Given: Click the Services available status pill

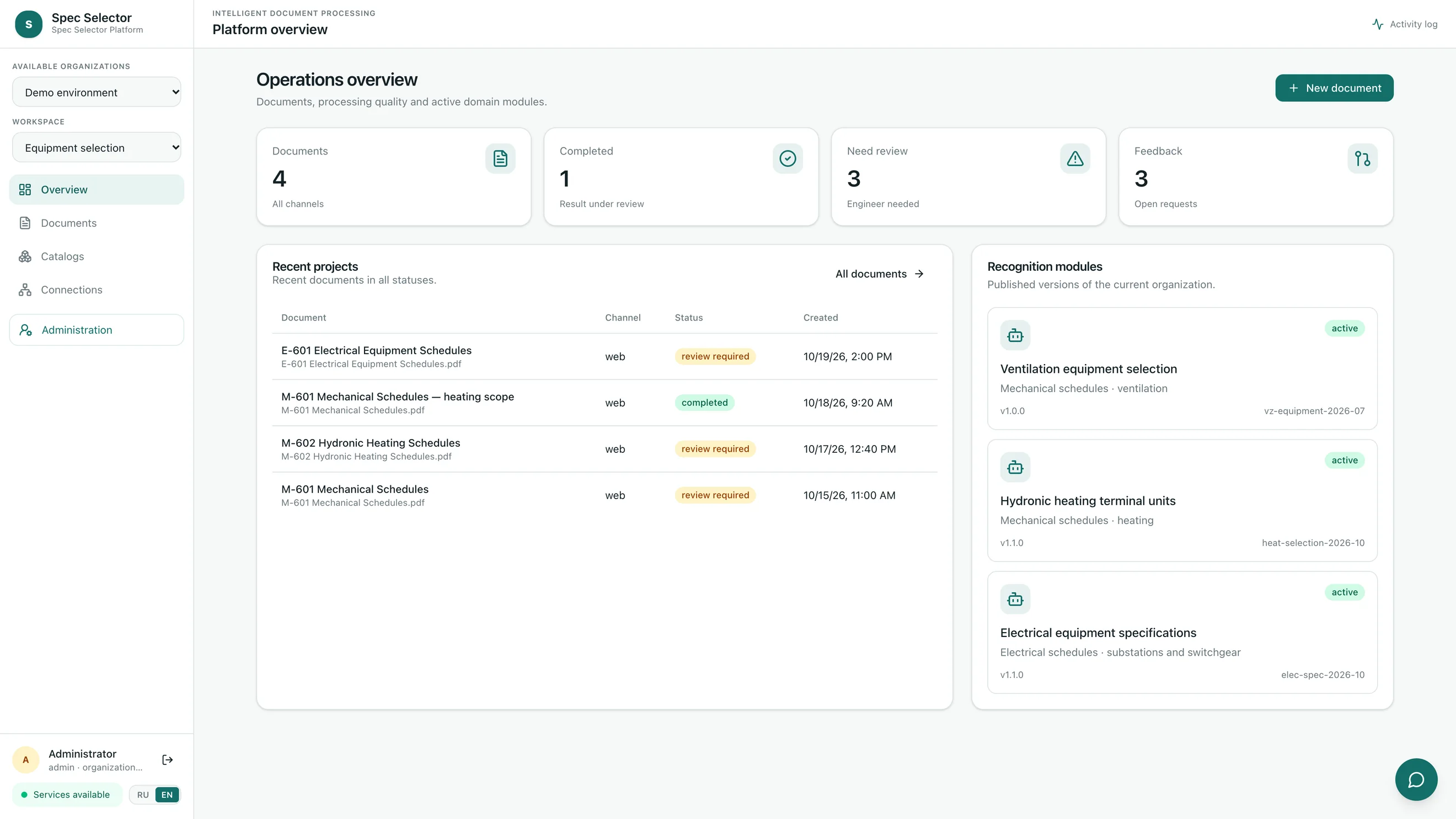Looking at the screenshot, I should (x=67, y=795).
